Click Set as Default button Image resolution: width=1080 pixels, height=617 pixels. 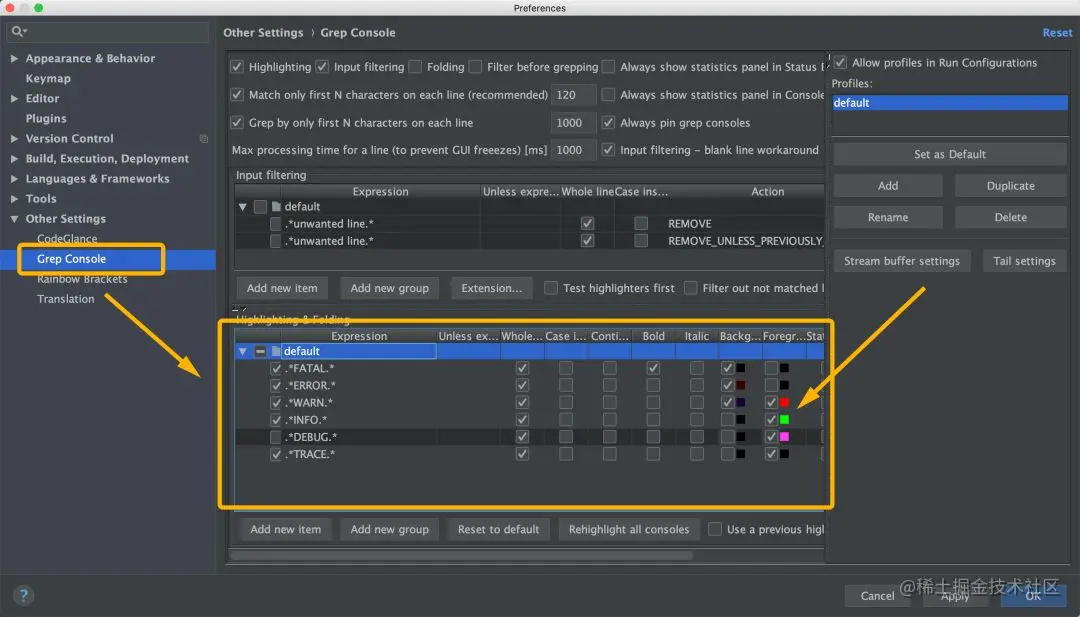(950, 154)
